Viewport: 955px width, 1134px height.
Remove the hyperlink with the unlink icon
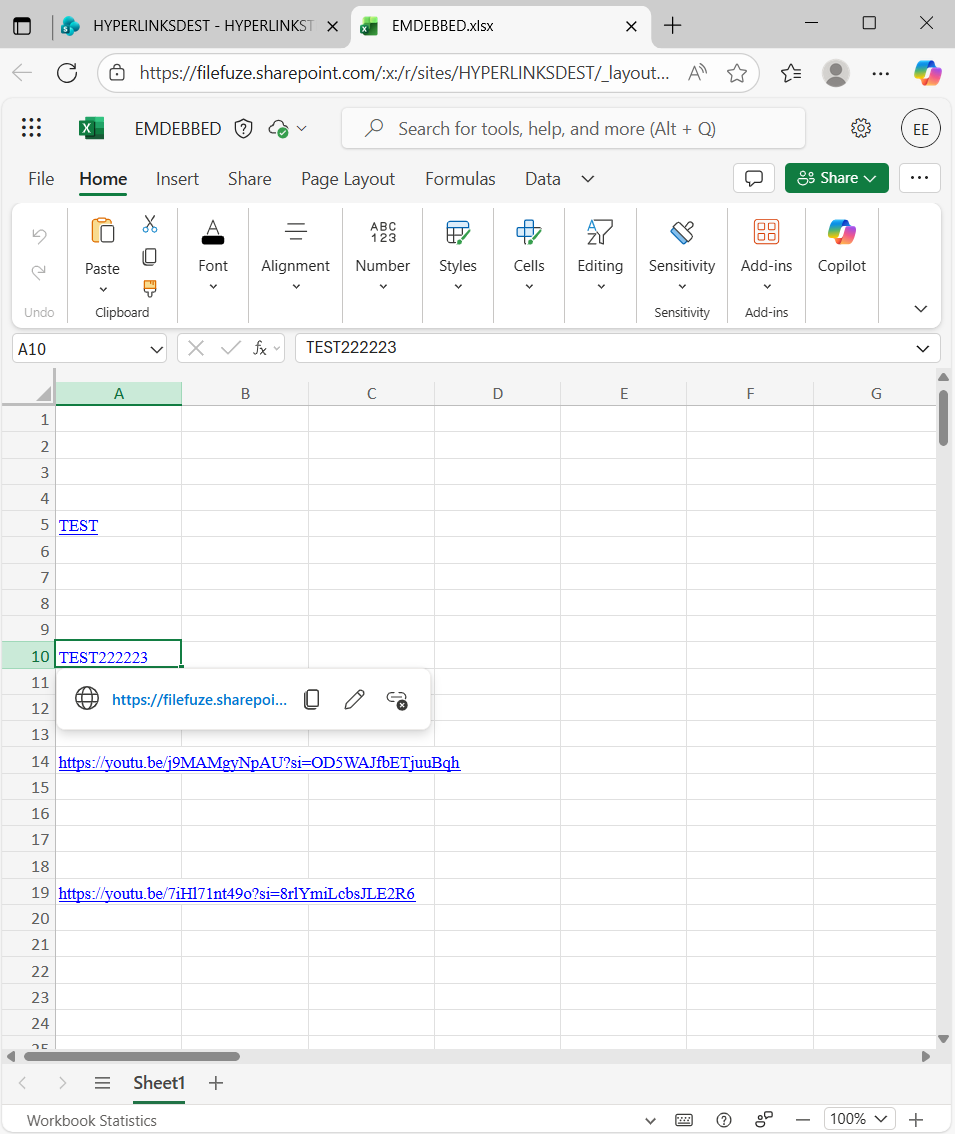[x=396, y=699]
